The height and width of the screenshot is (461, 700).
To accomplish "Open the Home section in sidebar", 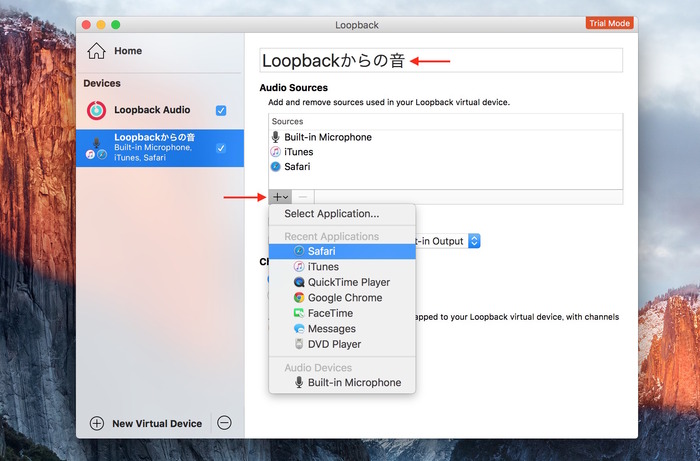I will 115,51.
